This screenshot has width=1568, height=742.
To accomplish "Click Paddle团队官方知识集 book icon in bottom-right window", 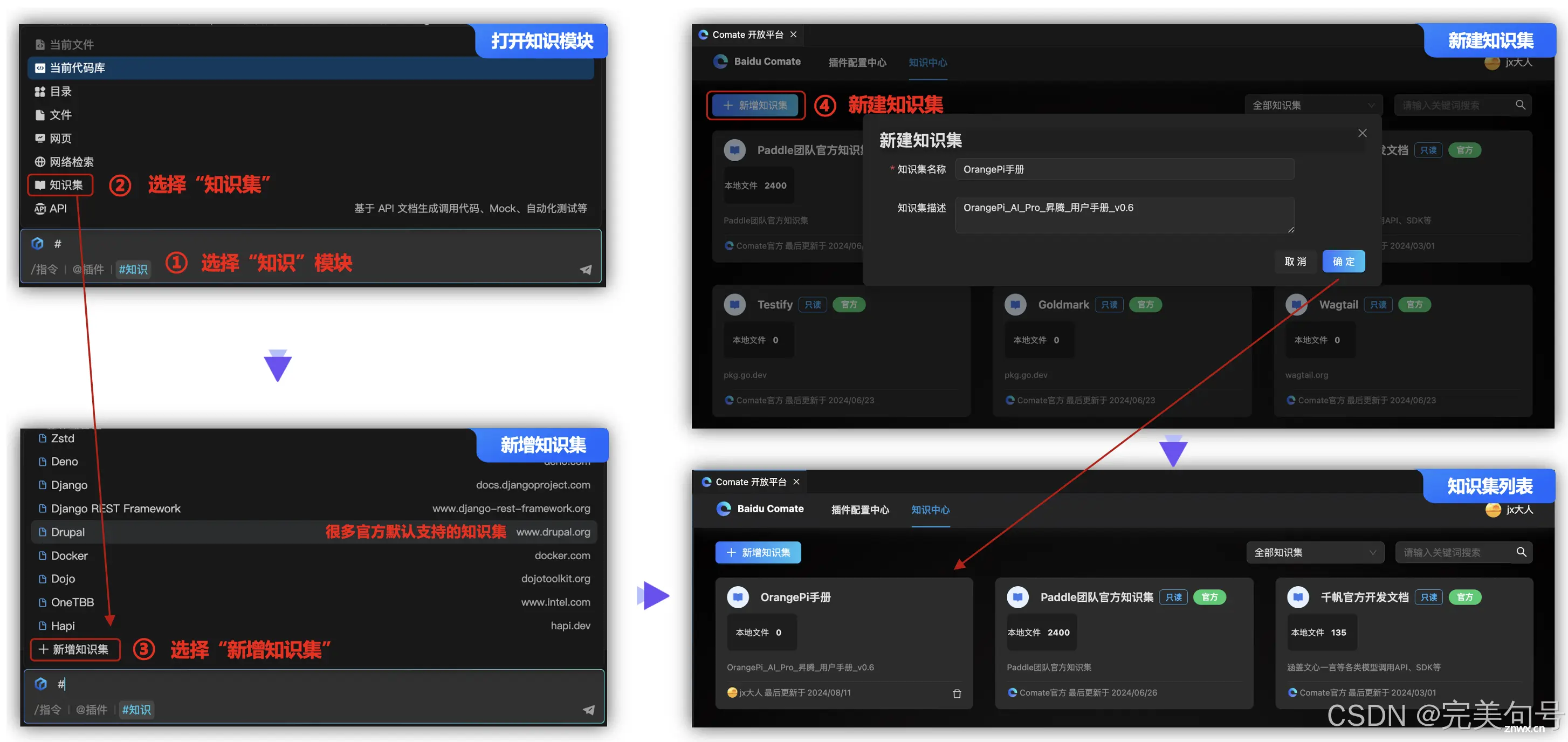I will point(1017,597).
